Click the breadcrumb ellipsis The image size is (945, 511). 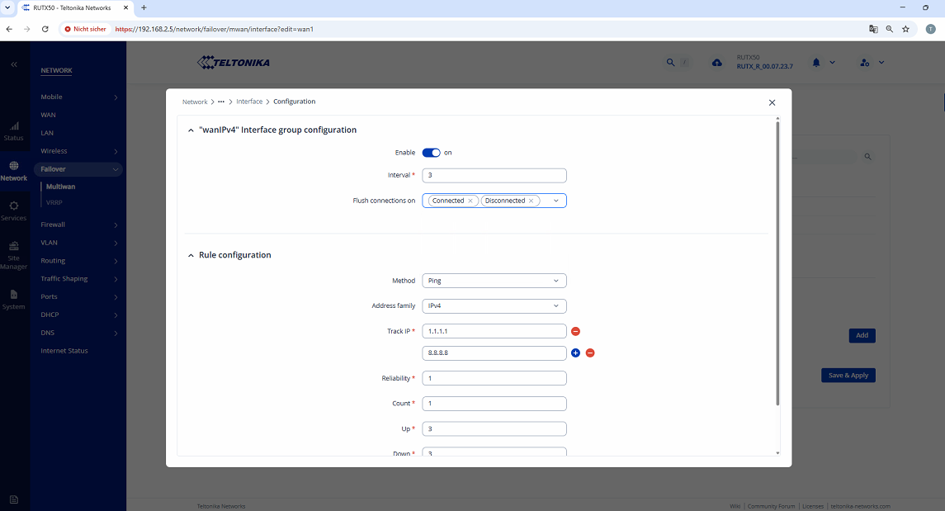pyautogui.click(x=221, y=102)
